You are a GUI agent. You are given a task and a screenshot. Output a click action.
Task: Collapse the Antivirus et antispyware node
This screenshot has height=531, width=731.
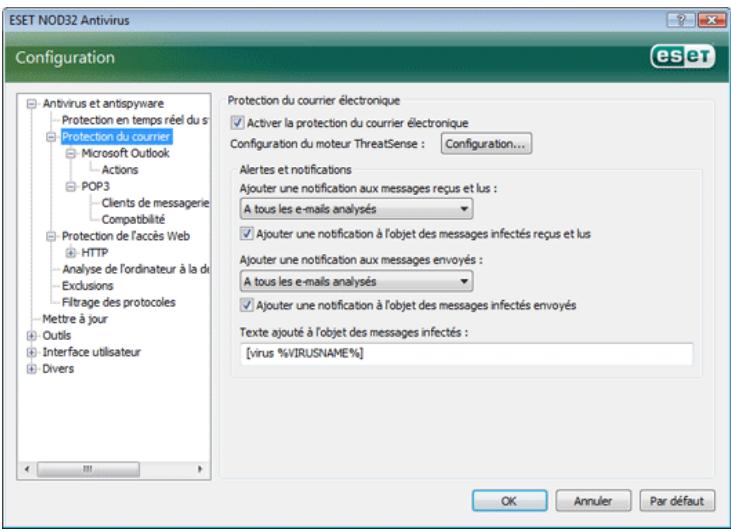[32, 103]
